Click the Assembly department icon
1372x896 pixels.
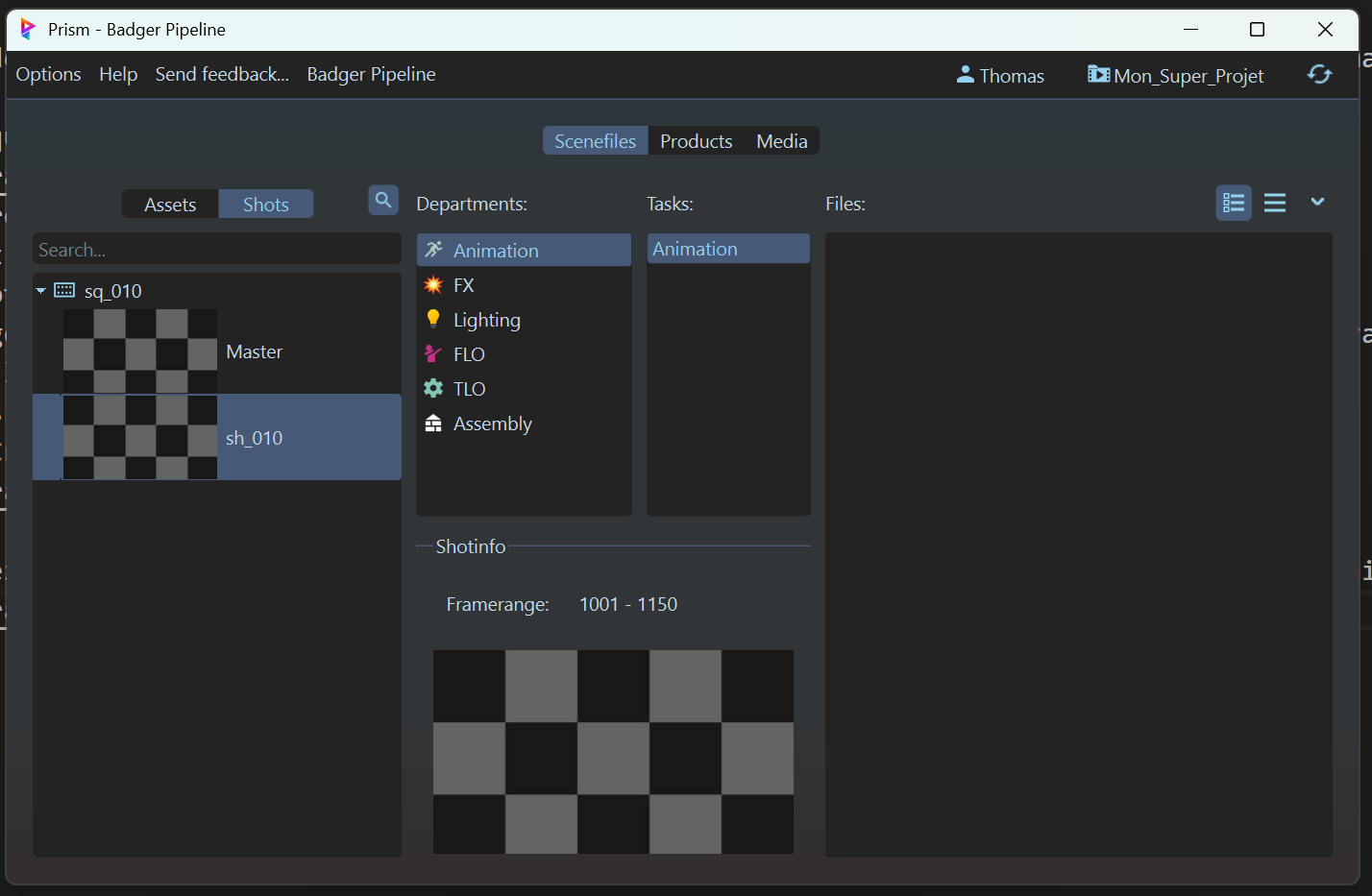coord(433,424)
